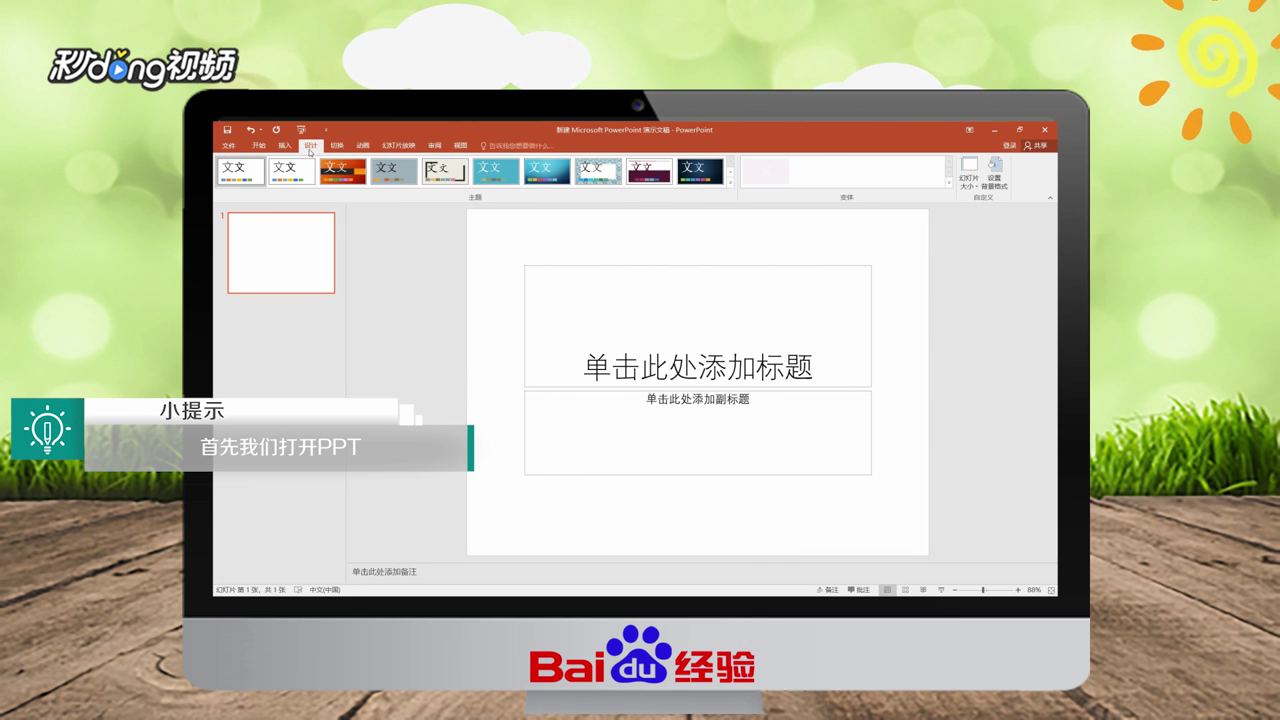The width and height of the screenshot is (1280, 720).
Task: Apply the blue gradient theme thumbnail
Action: 547,171
